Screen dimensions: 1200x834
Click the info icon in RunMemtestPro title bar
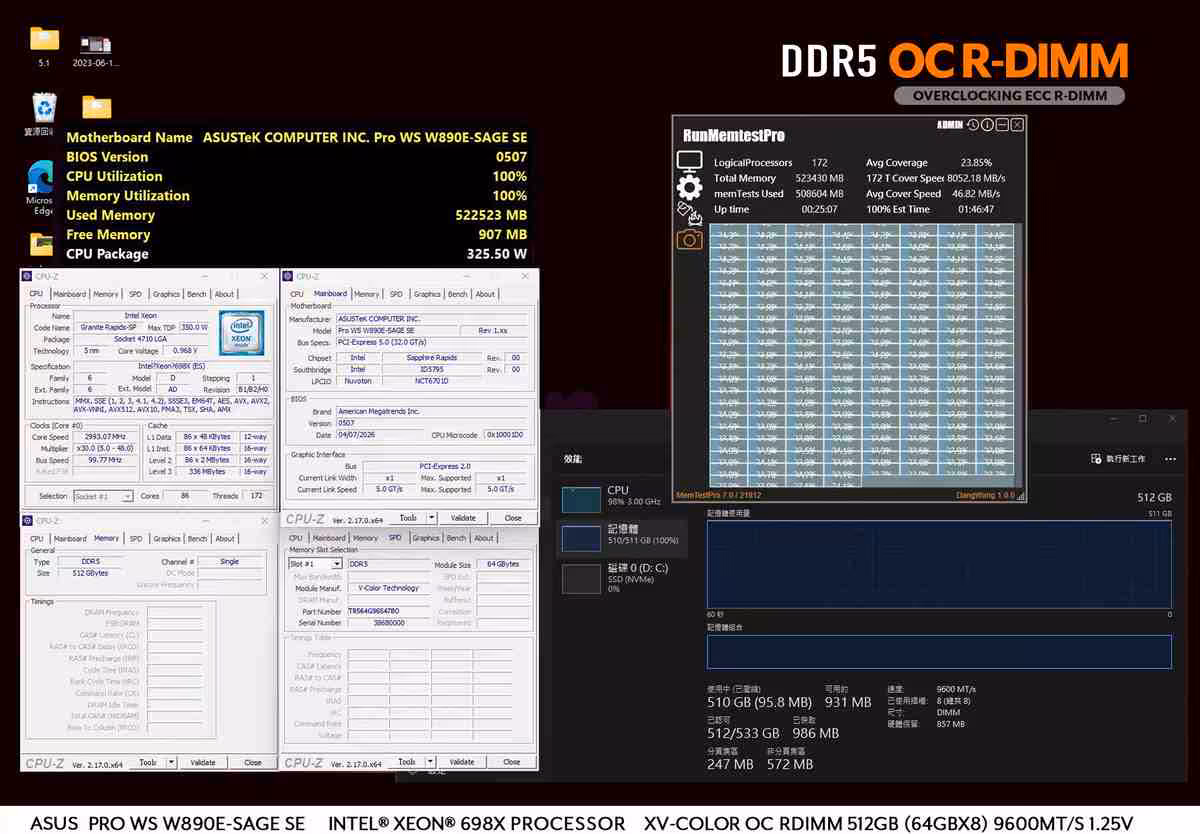(x=987, y=125)
